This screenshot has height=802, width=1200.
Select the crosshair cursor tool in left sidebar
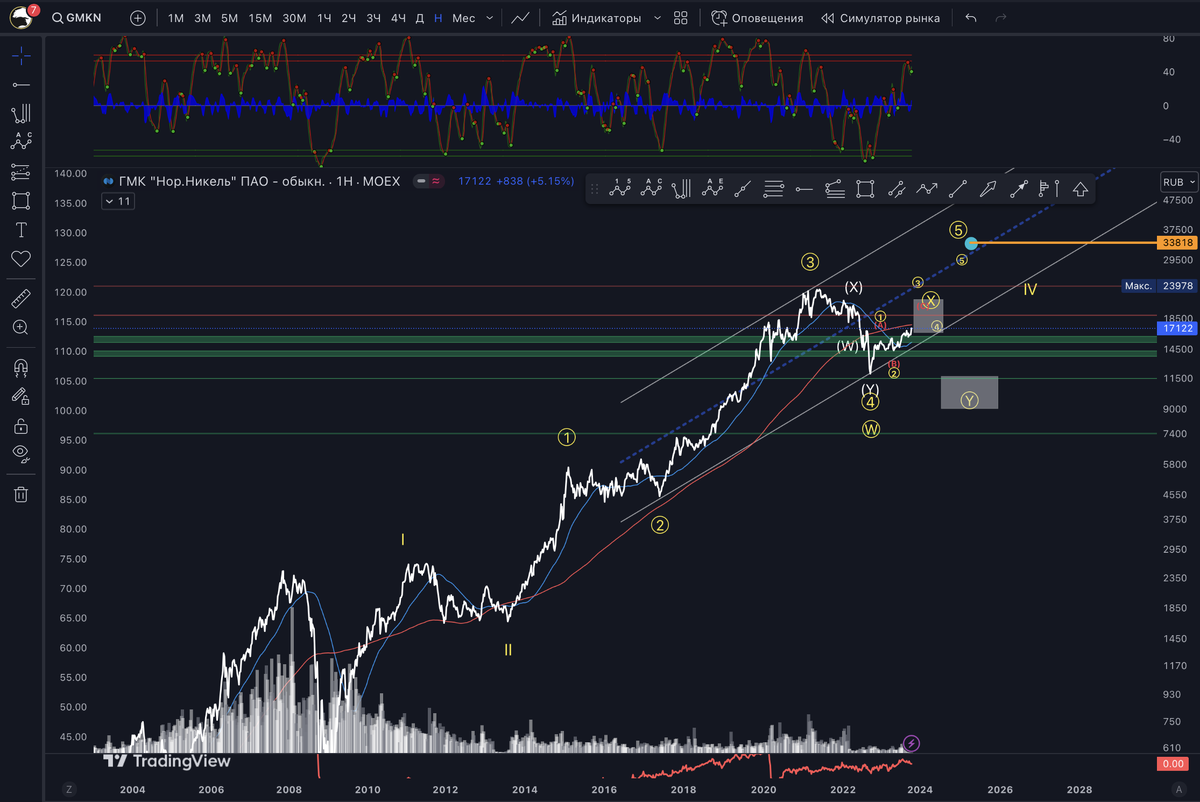click(21, 56)
